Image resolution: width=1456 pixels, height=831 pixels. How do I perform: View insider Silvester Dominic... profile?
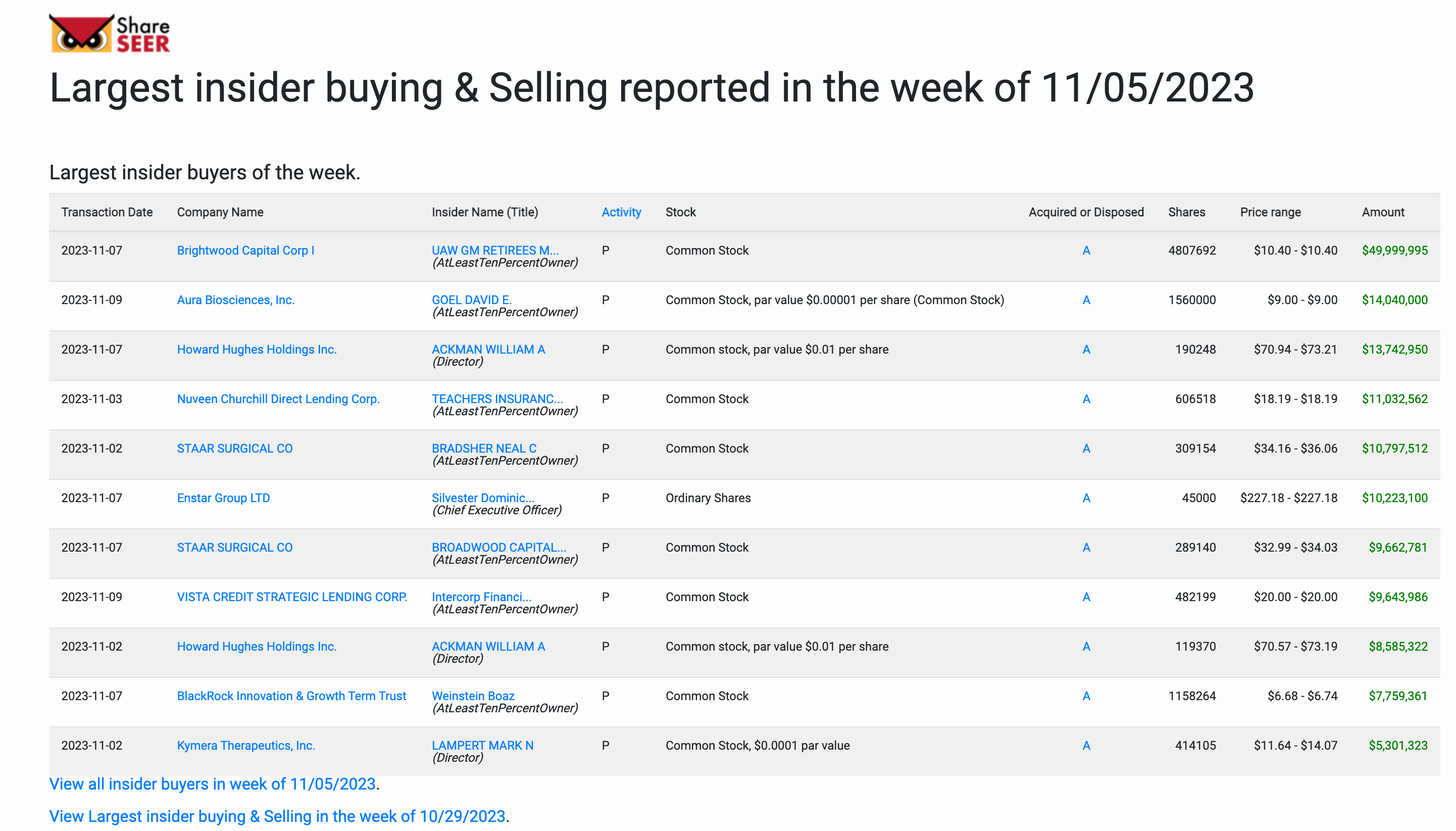(483, 498)
